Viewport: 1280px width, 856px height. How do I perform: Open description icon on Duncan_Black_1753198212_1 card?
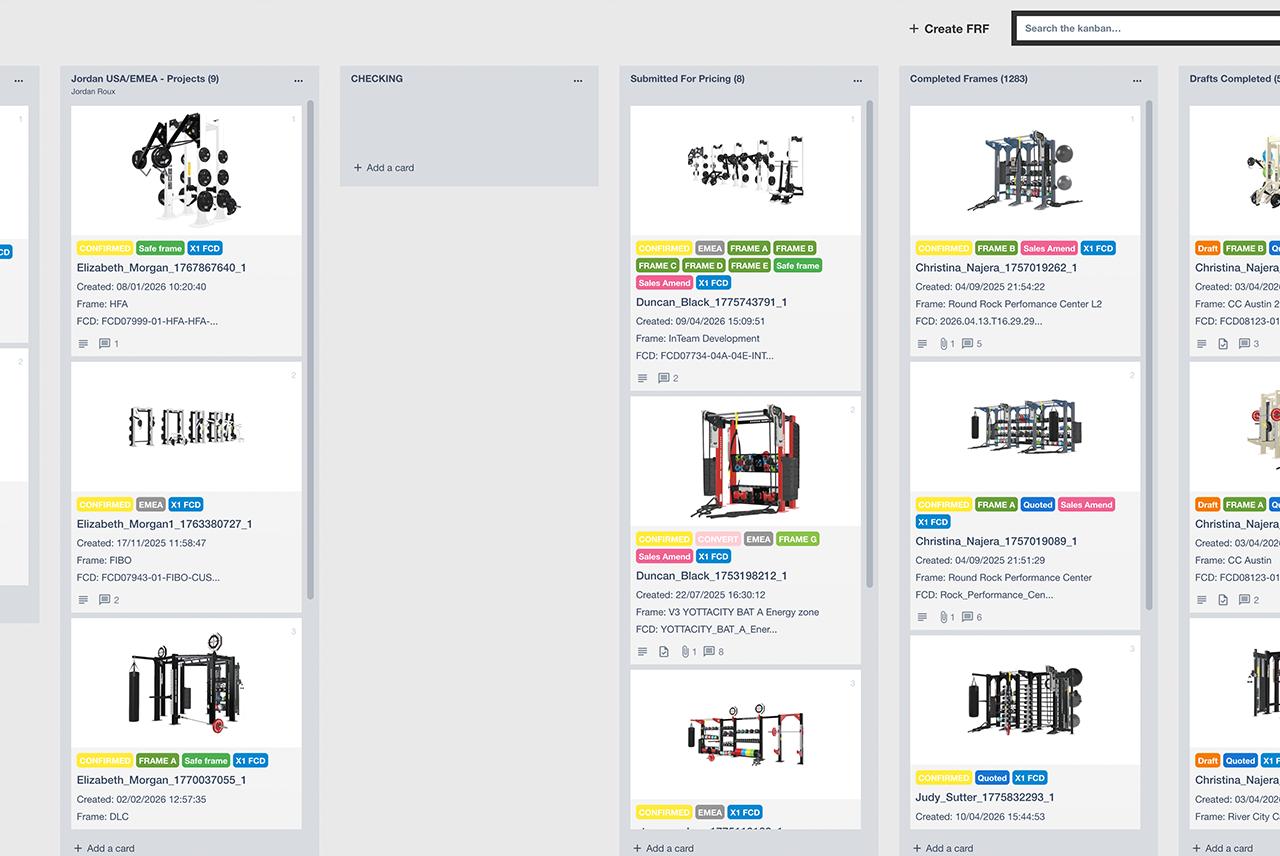(642, 652)
